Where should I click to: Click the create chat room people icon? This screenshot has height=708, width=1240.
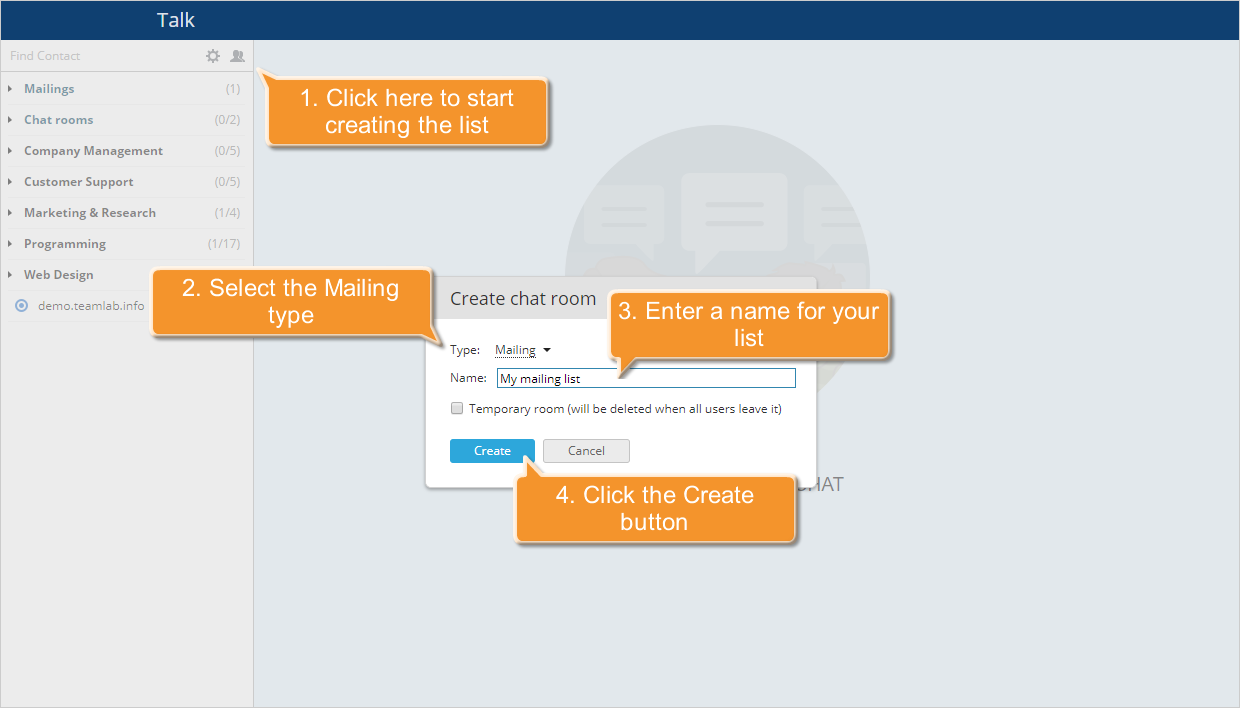[237, 56]
